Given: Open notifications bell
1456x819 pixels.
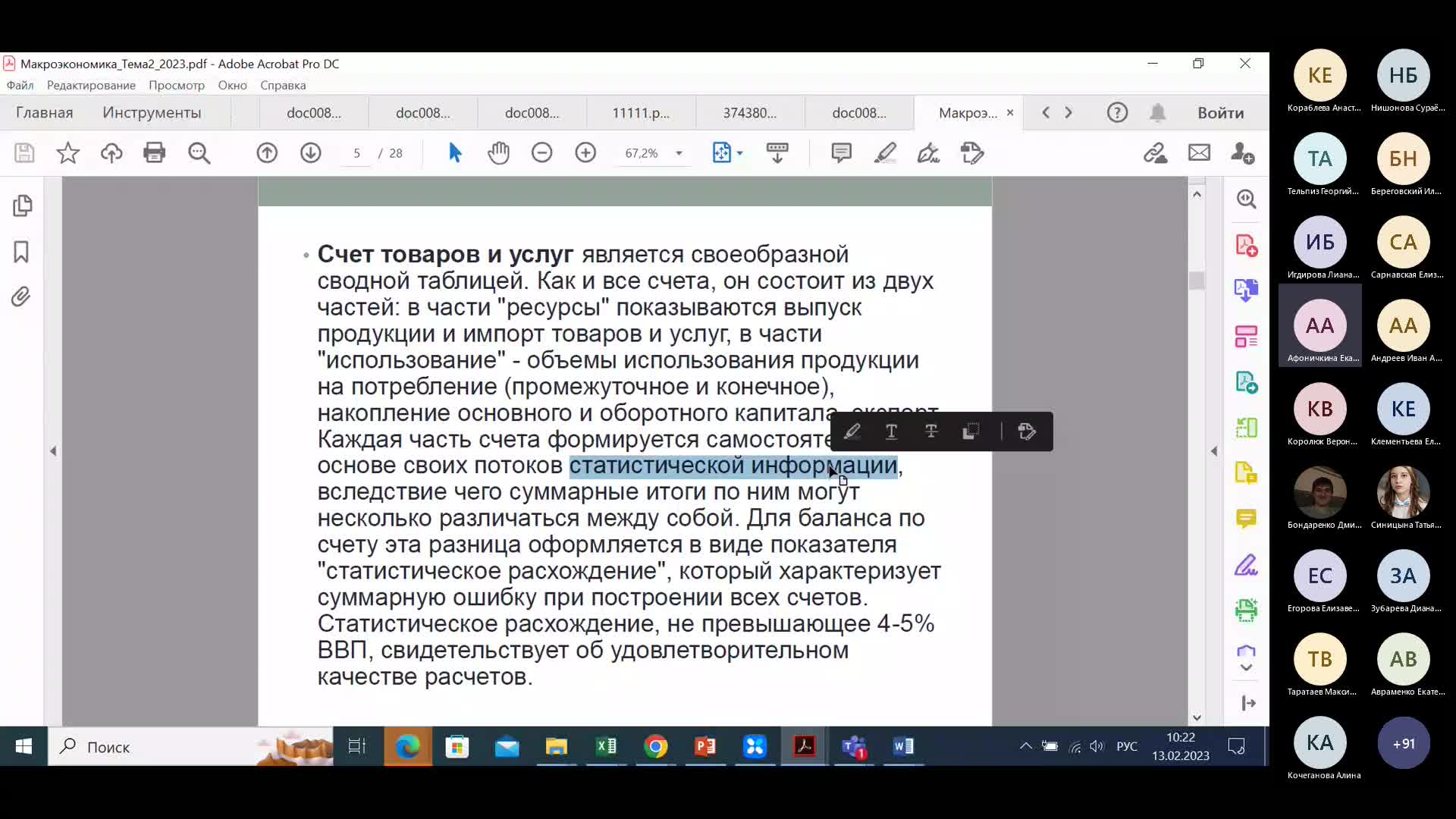Looking at the screenshot, I should tap(1157, 112).
